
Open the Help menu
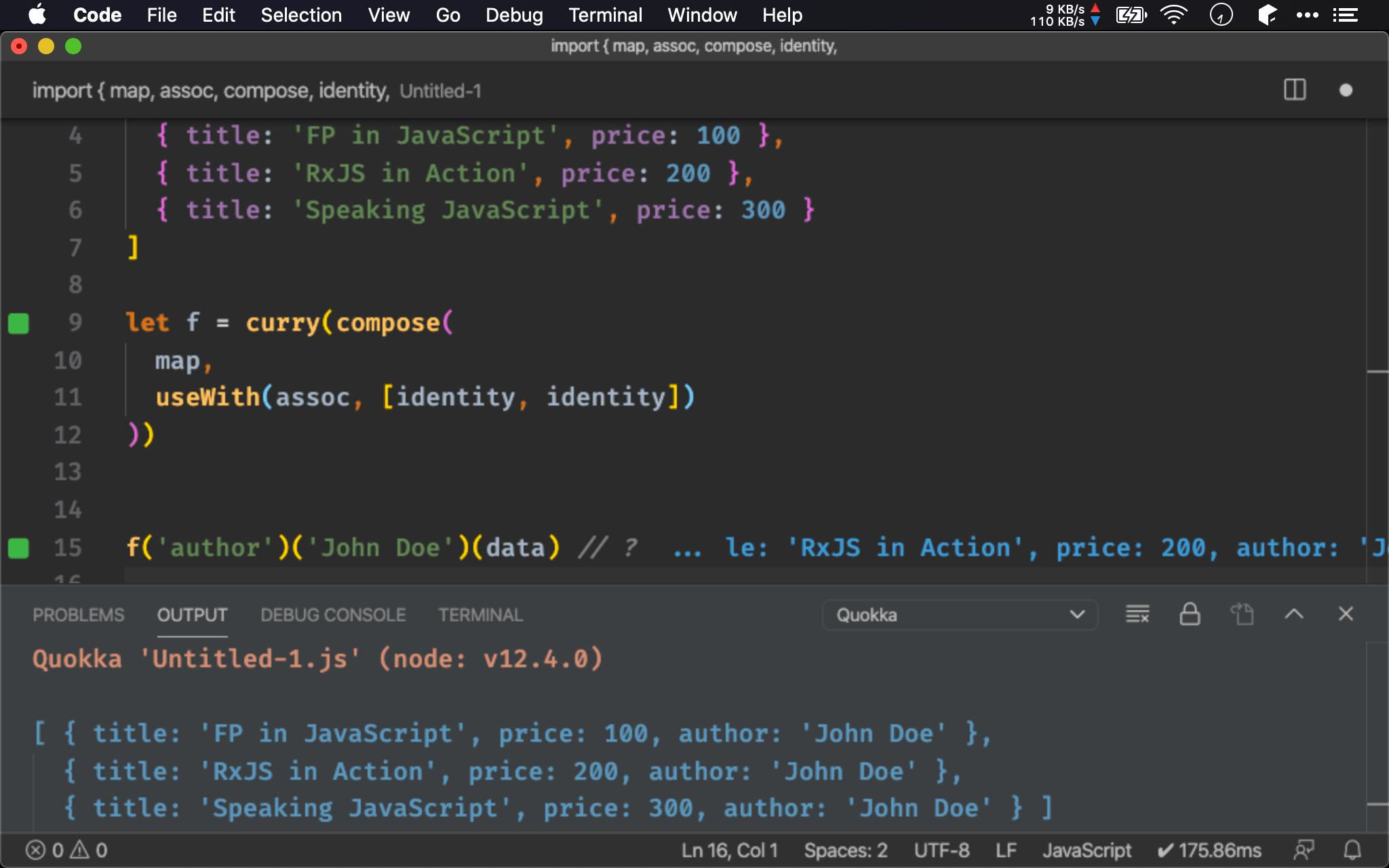point(782,15)
